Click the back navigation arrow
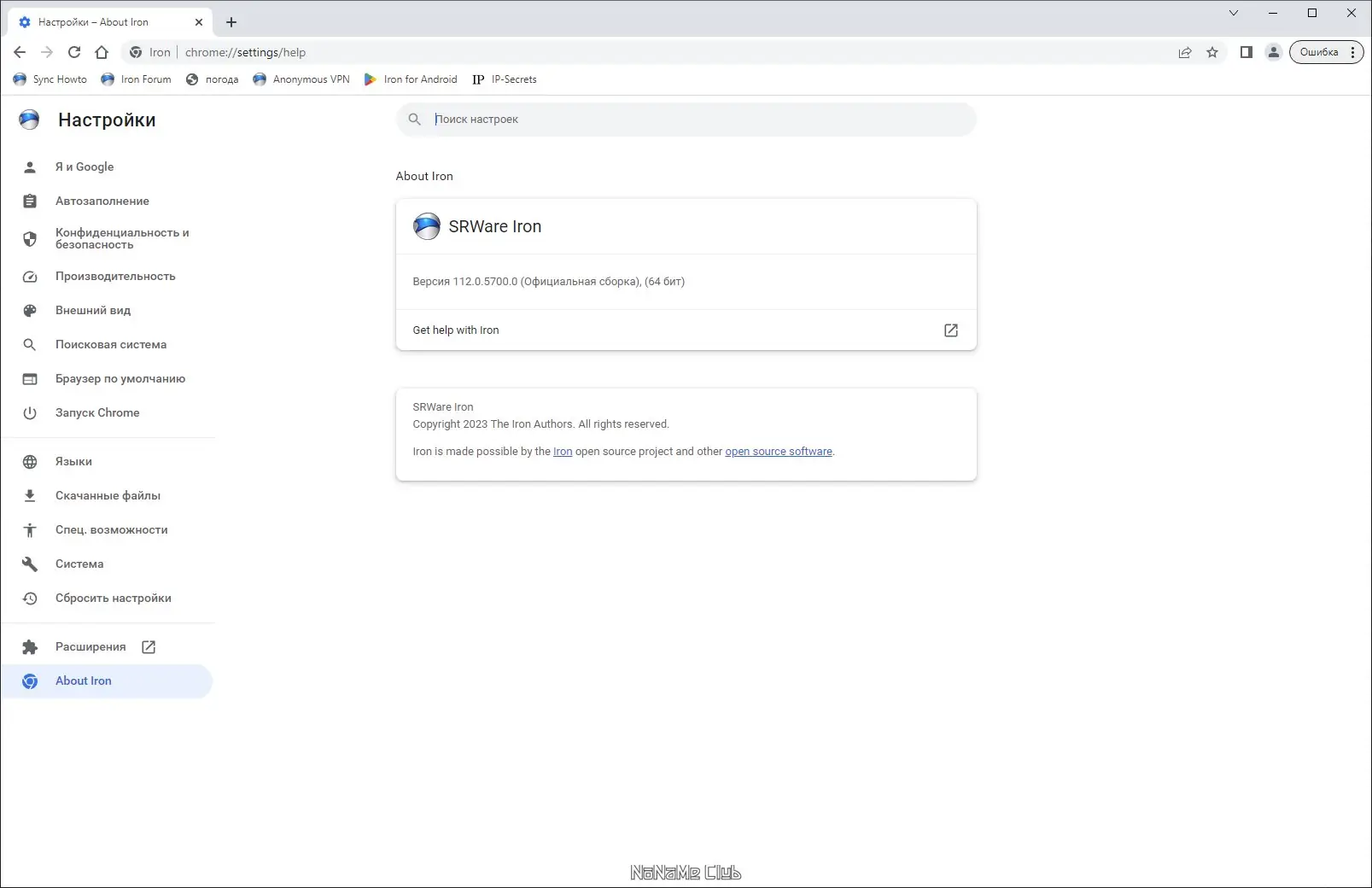 click(19, 52)
